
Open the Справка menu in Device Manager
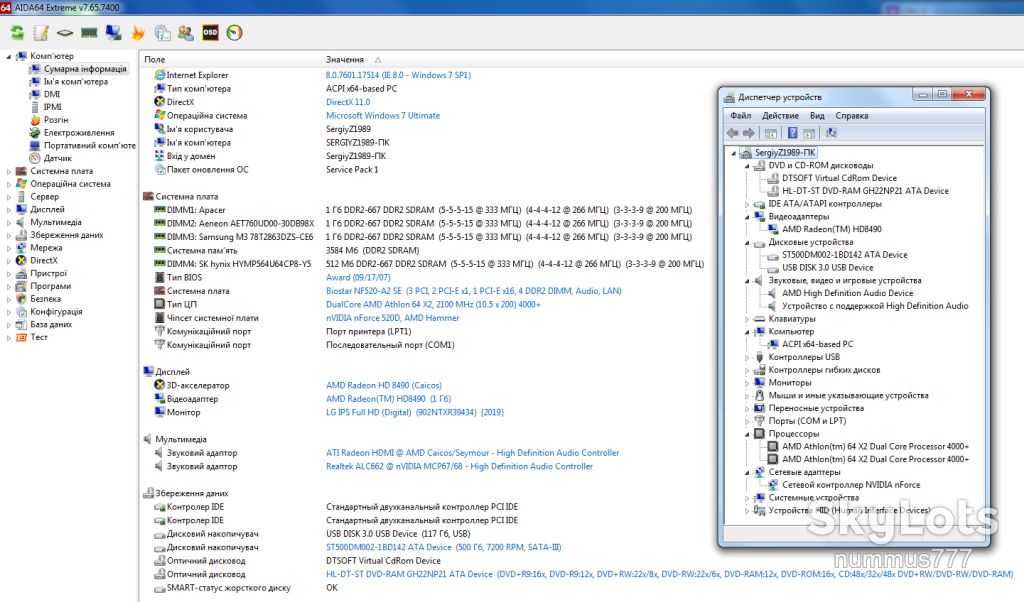coord(852,116)
